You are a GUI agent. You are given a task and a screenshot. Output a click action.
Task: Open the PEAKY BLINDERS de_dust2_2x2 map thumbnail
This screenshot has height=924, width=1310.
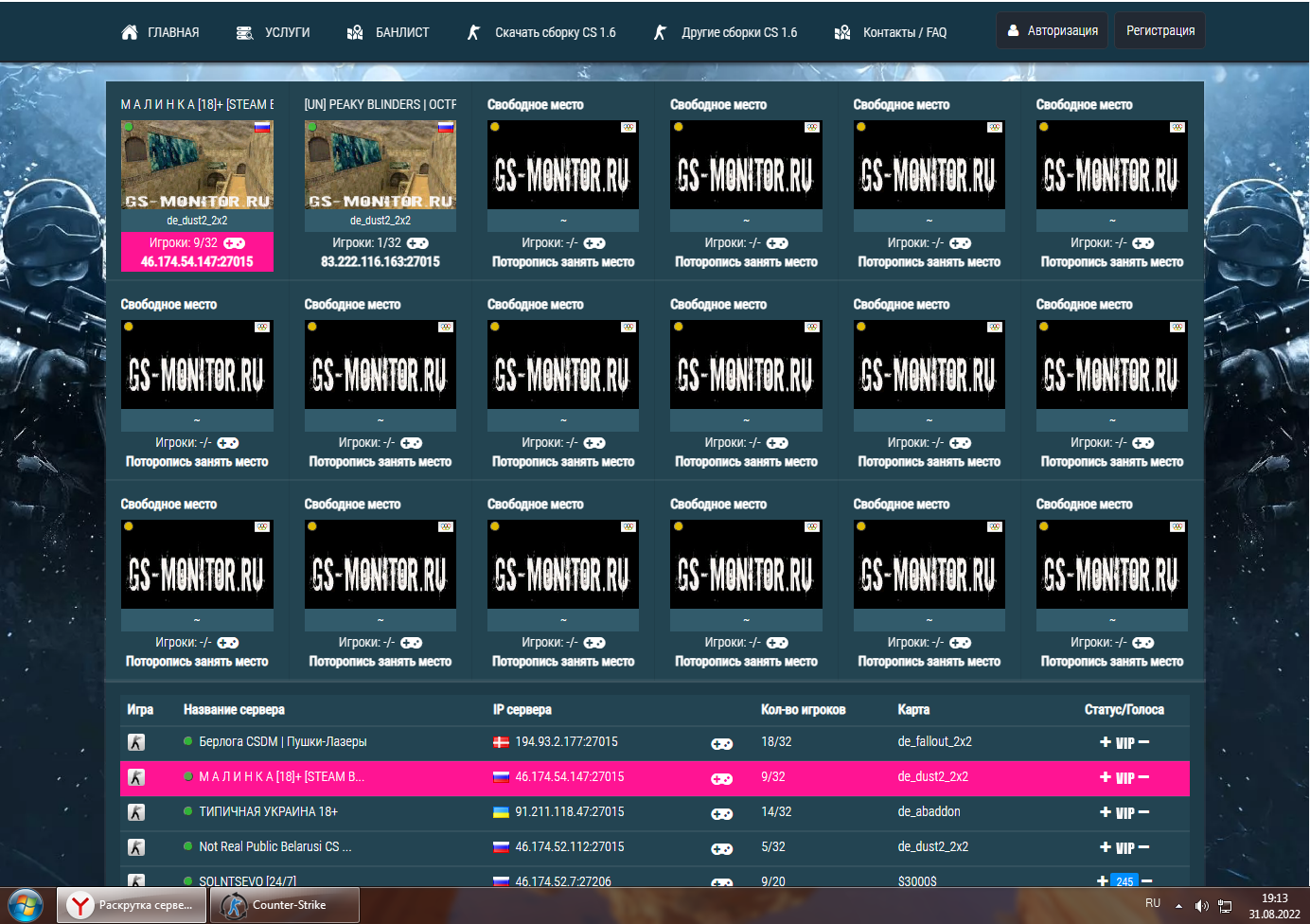pyautogui.click(x=381, y=165)
